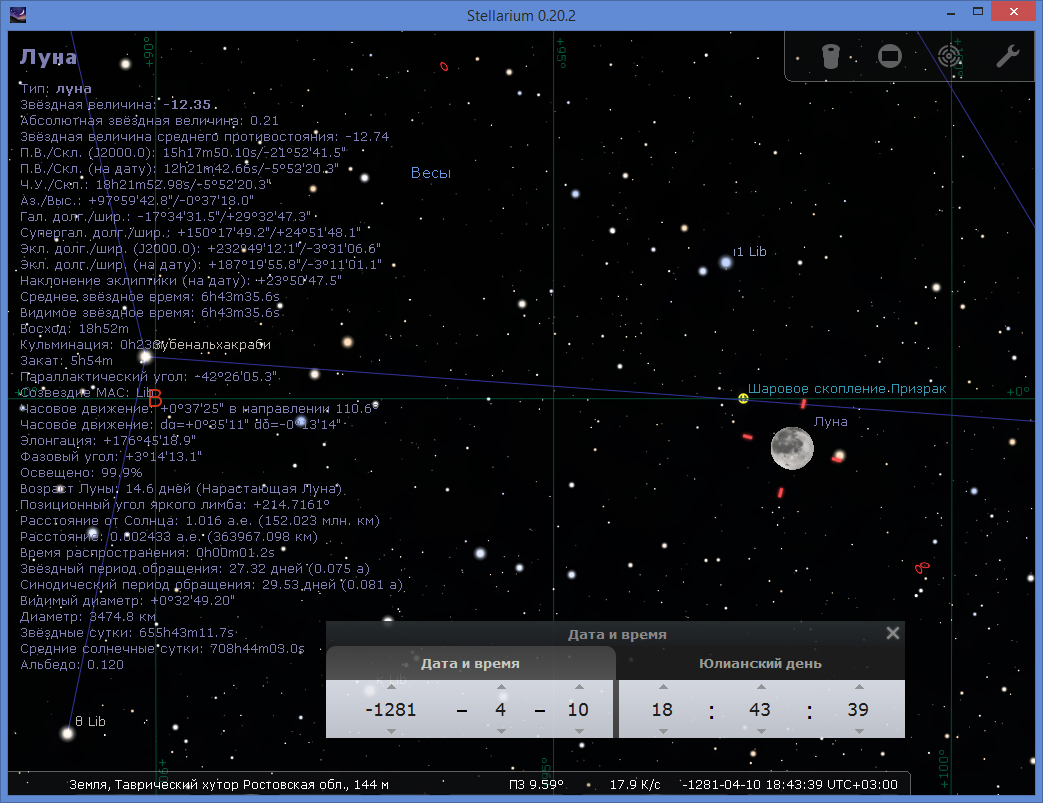
Task: Increase the year above -1281
Action: pyautogui.click(x=391, y=687)
